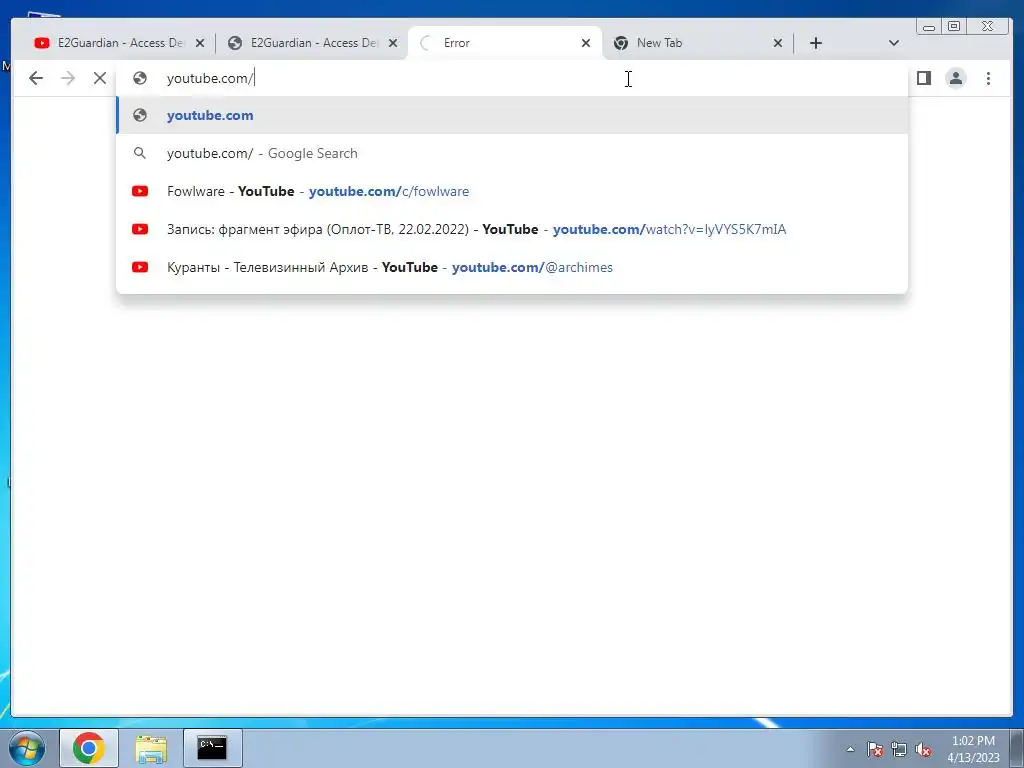Open Command Prompt from taskbar
This screenshot has height=768, width=1024.
[212, 748]
